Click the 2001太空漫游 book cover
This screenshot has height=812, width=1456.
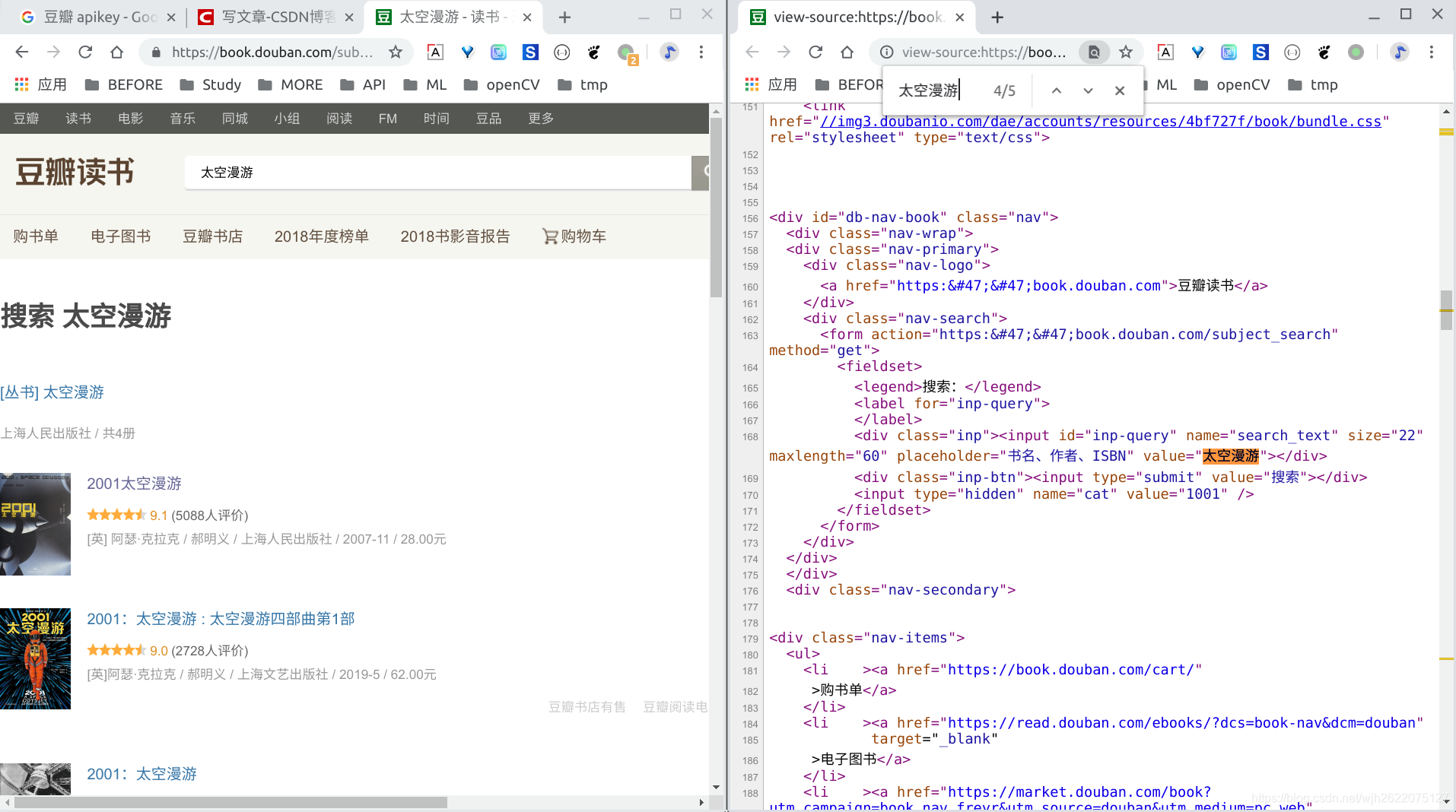(x=35, y=524)
